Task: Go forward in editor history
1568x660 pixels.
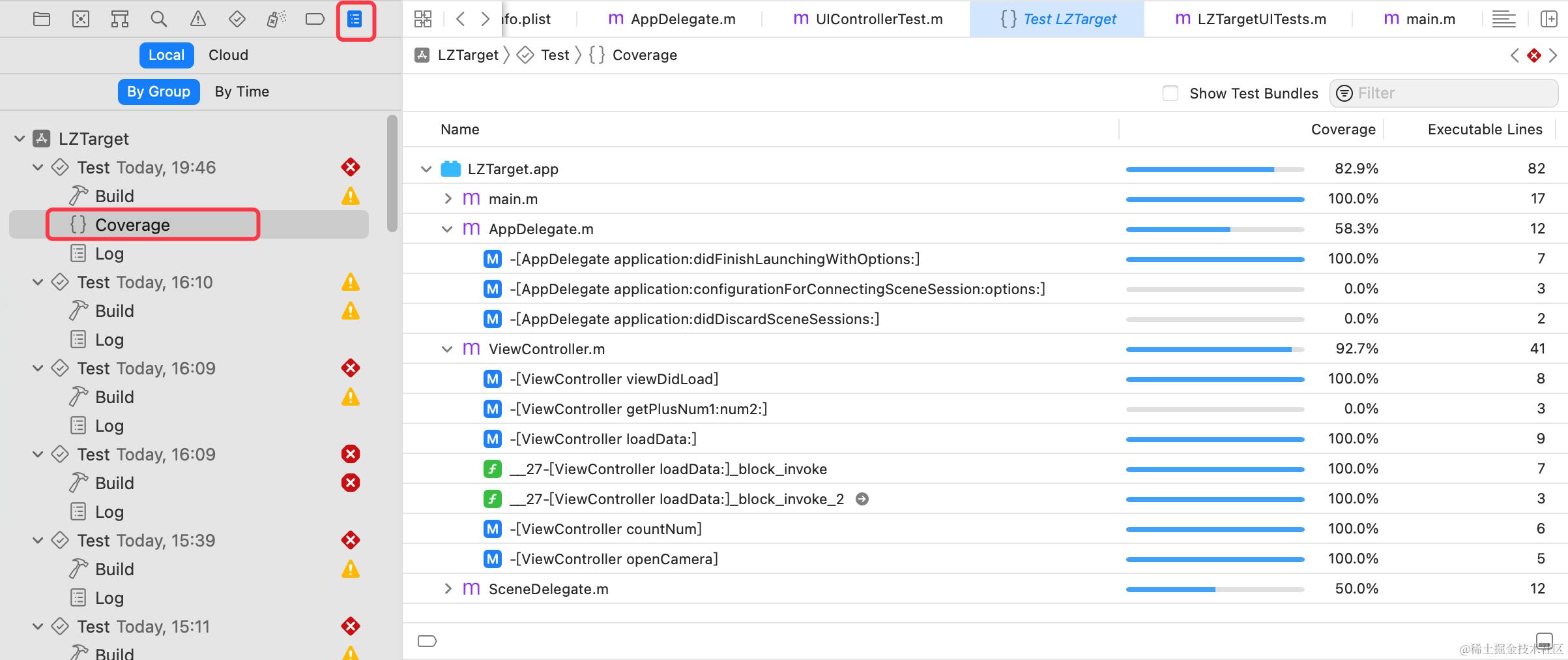Action: (x=485, y=19)
